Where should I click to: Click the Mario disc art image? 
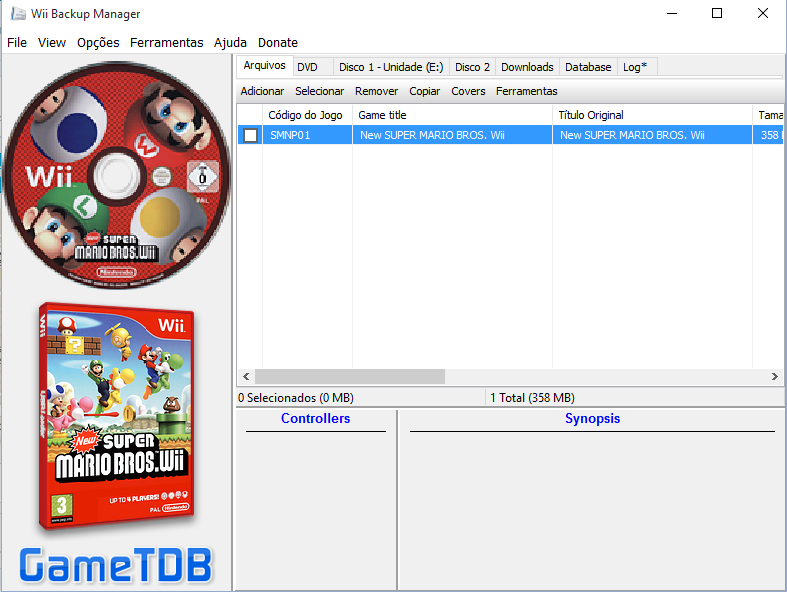pyautogui.click(x=117, y=174)
